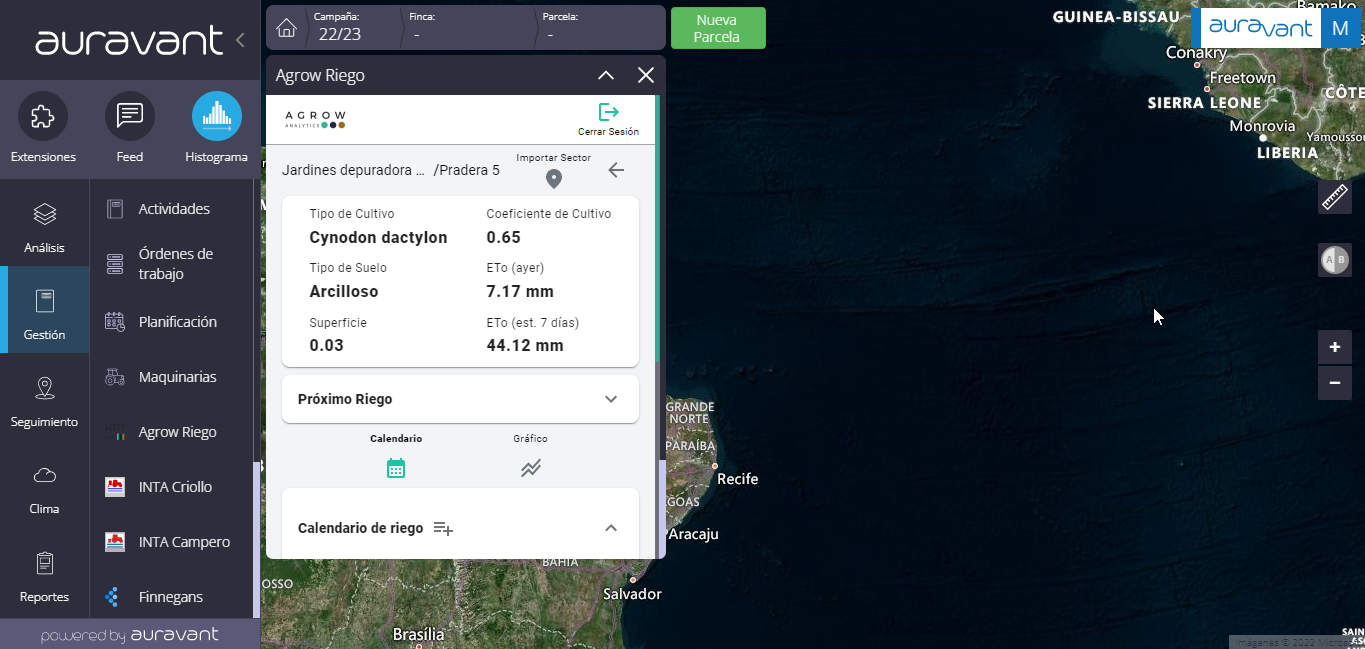Click the home icon in campaign bar
The image size is (1365, 649).
click(286, 28)
